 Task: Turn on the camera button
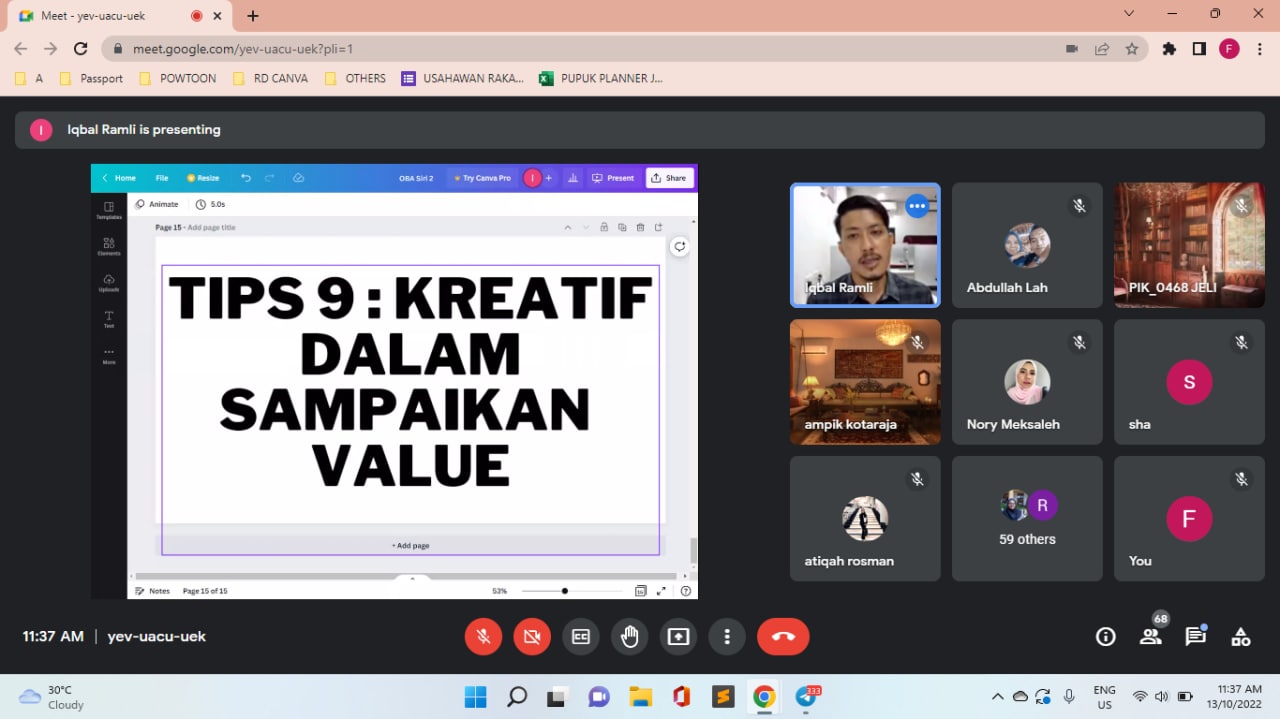(532, 637)
